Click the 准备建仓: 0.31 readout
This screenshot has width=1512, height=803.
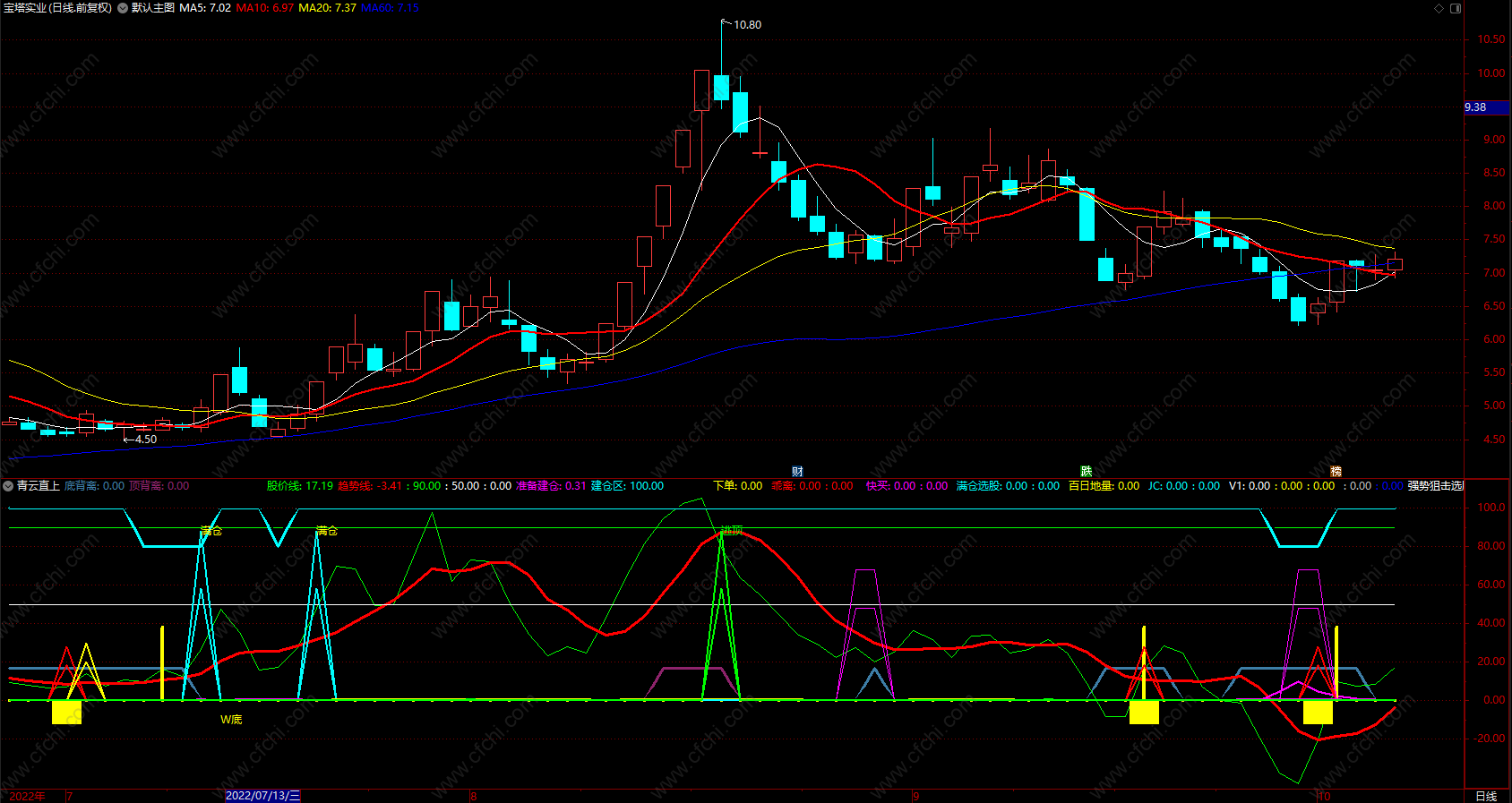click(x=551, y=486)
